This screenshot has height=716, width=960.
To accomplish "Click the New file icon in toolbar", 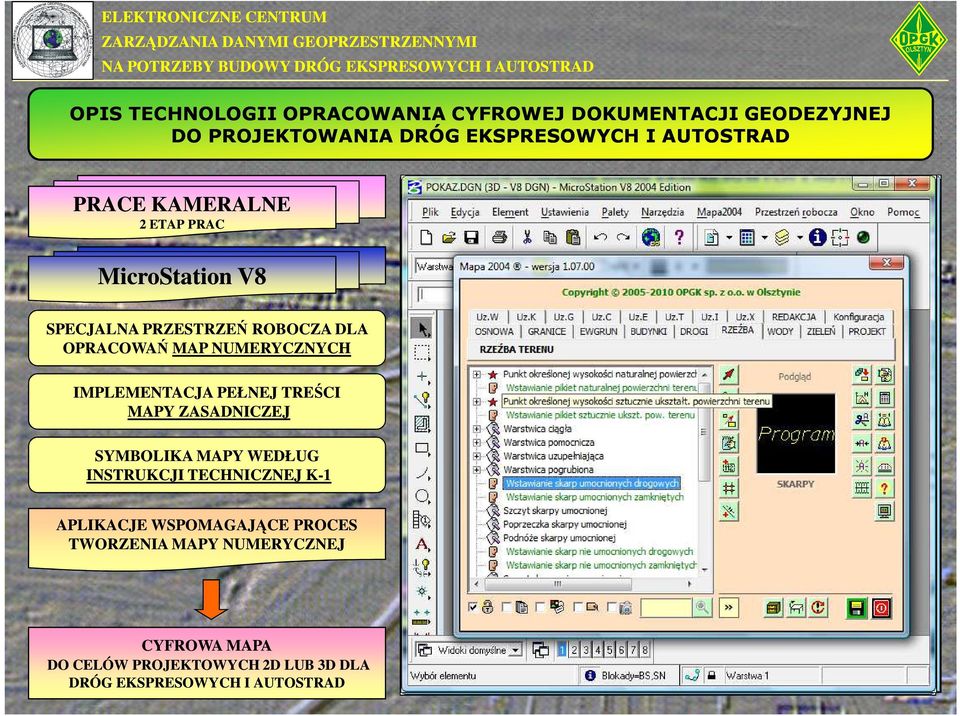I will click(x=426, y=238).
